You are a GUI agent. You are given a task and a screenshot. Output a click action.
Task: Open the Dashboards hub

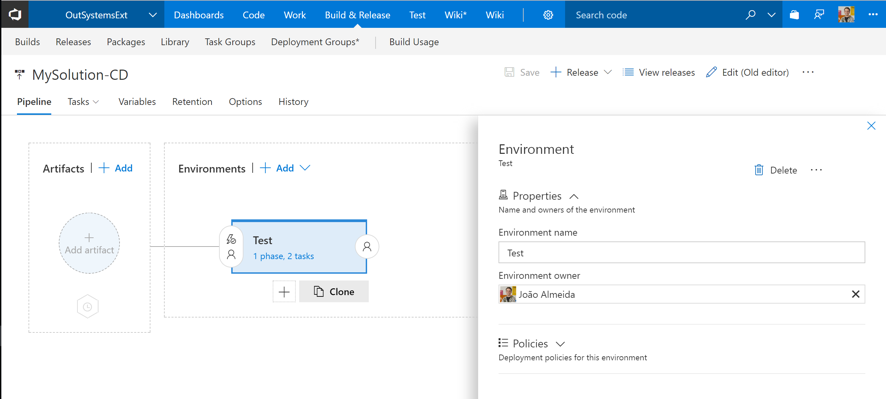tap(198, 15)
